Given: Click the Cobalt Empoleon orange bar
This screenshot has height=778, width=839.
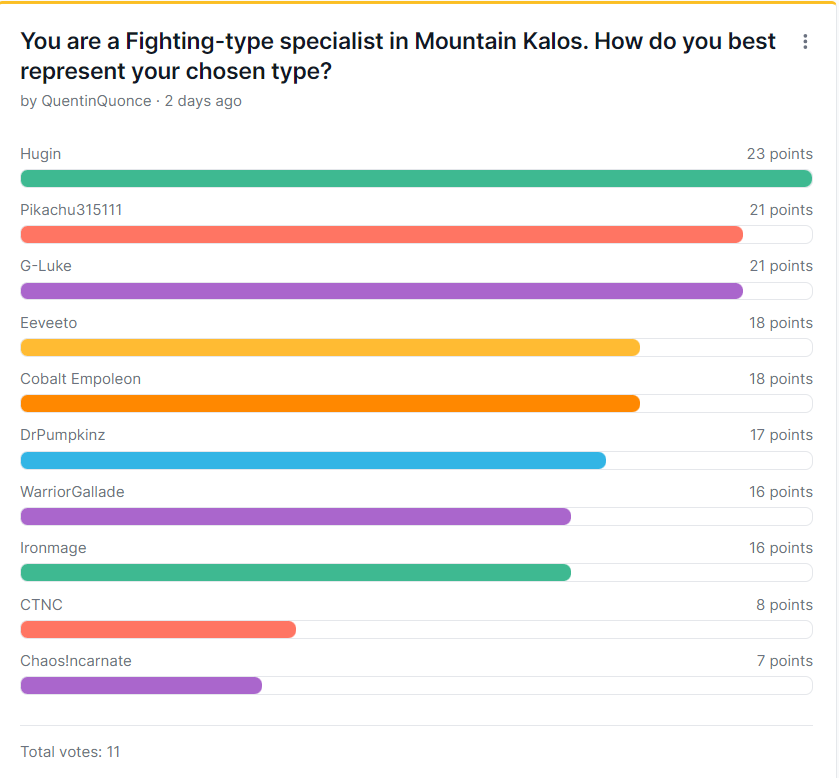Looking at the screenshot, I should (330, 403).
